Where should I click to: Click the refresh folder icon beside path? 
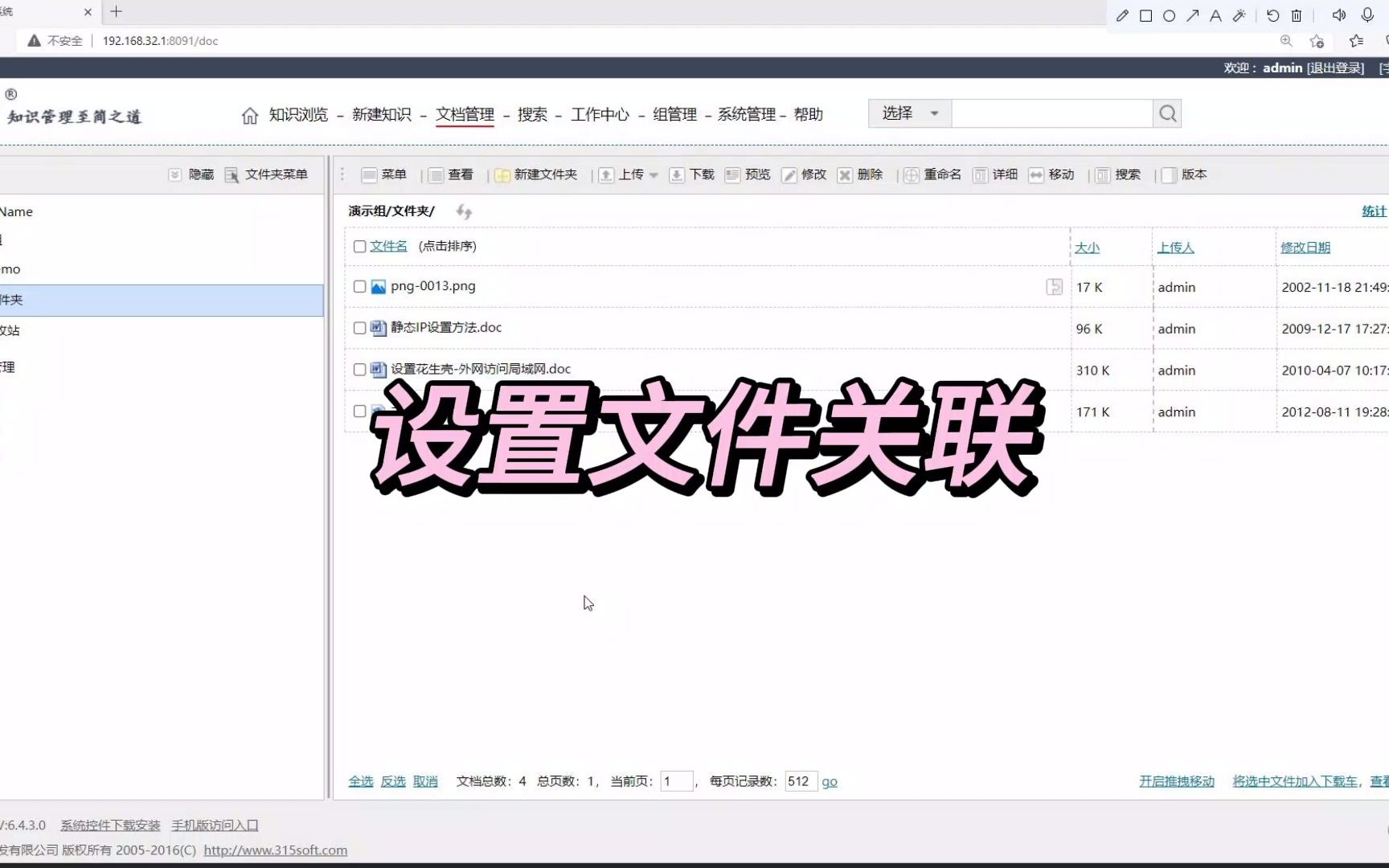[x=464, y=211]
